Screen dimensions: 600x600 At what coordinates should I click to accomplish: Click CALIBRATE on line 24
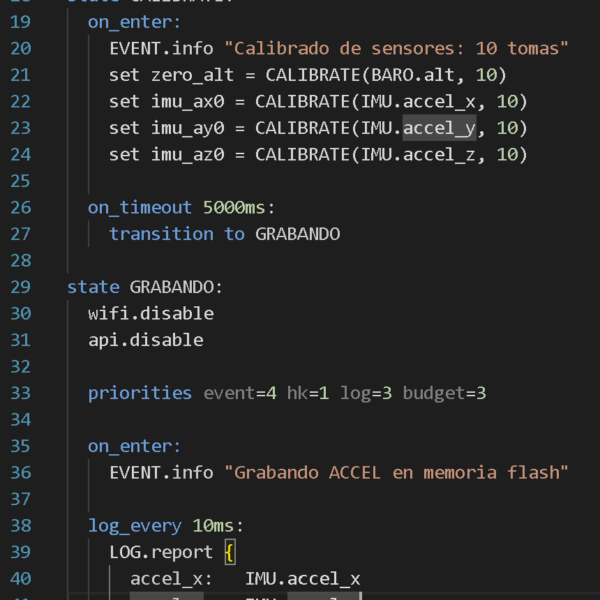[302, 155]
